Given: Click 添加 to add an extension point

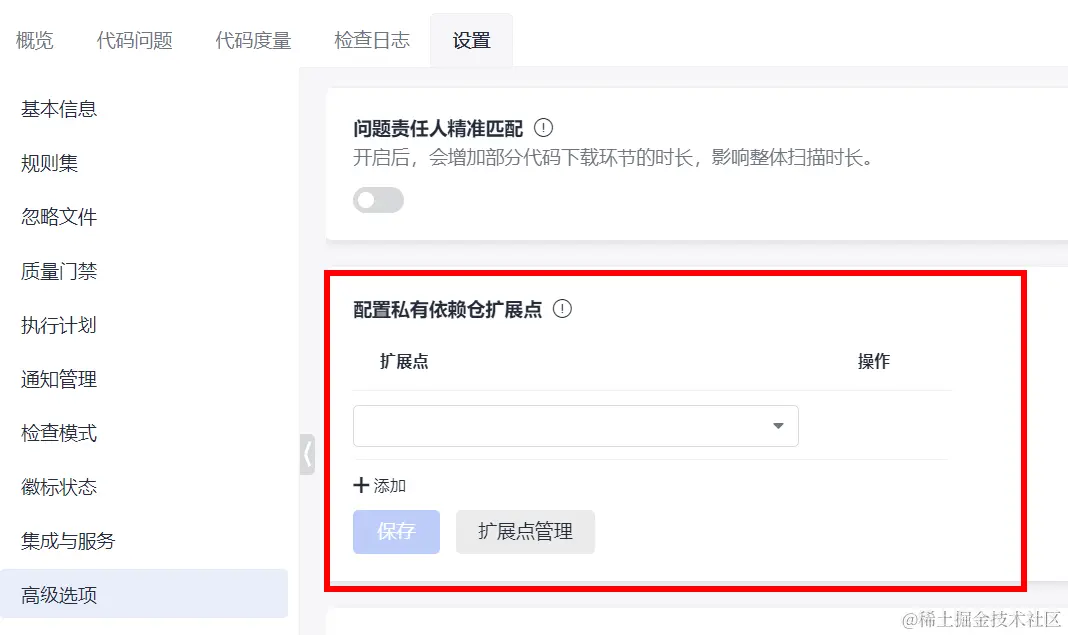Looking at the screenshot, I should tap(380, 486).
